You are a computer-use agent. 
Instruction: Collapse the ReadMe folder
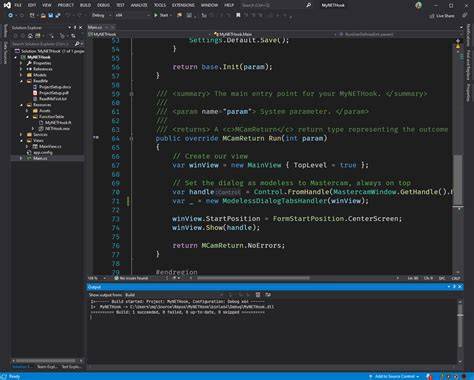tap(22, 81)
